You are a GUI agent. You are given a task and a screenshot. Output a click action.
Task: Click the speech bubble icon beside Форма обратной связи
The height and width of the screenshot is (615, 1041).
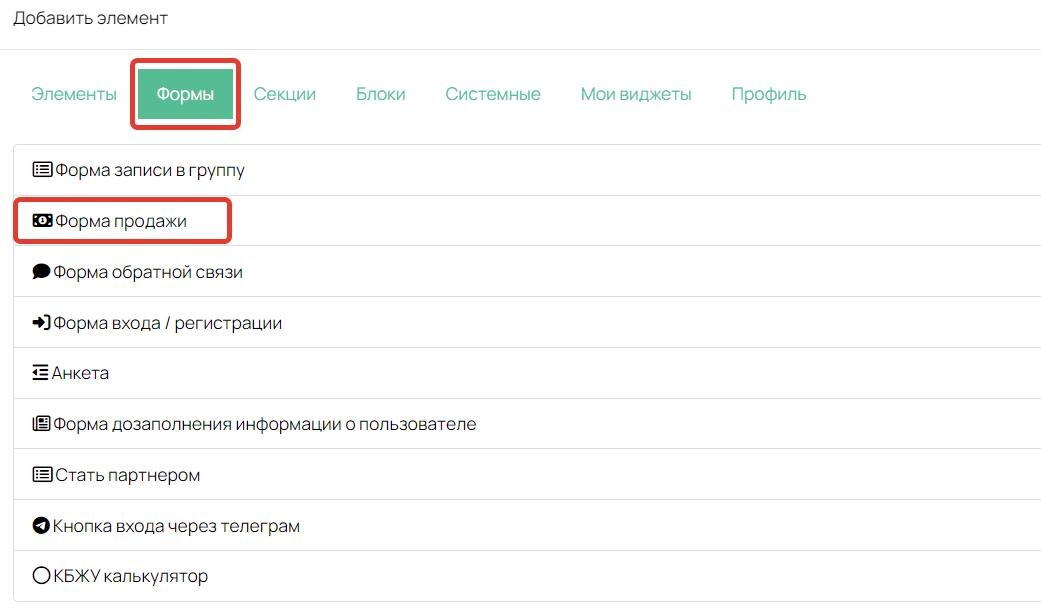(x=41, y=272)
